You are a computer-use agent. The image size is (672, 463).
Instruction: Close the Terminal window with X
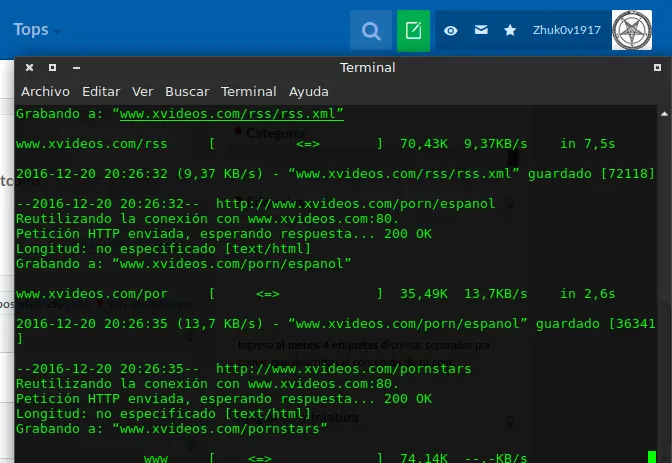click(x=29, y=67)
